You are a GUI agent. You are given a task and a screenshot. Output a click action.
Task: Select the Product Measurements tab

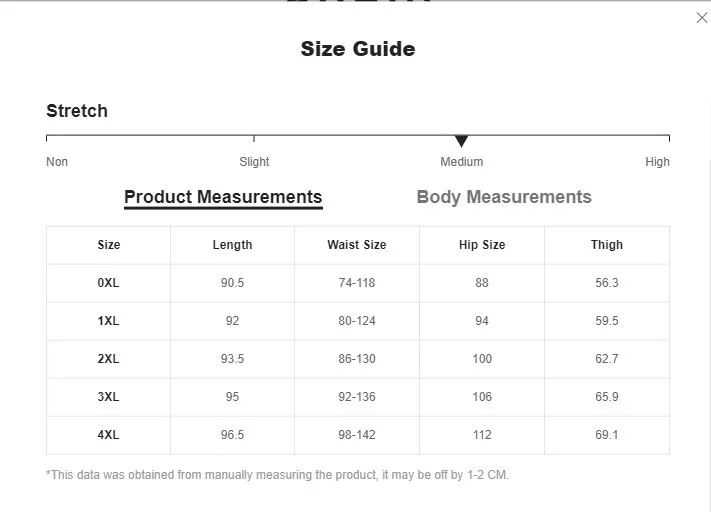click(x=223, y=197)
